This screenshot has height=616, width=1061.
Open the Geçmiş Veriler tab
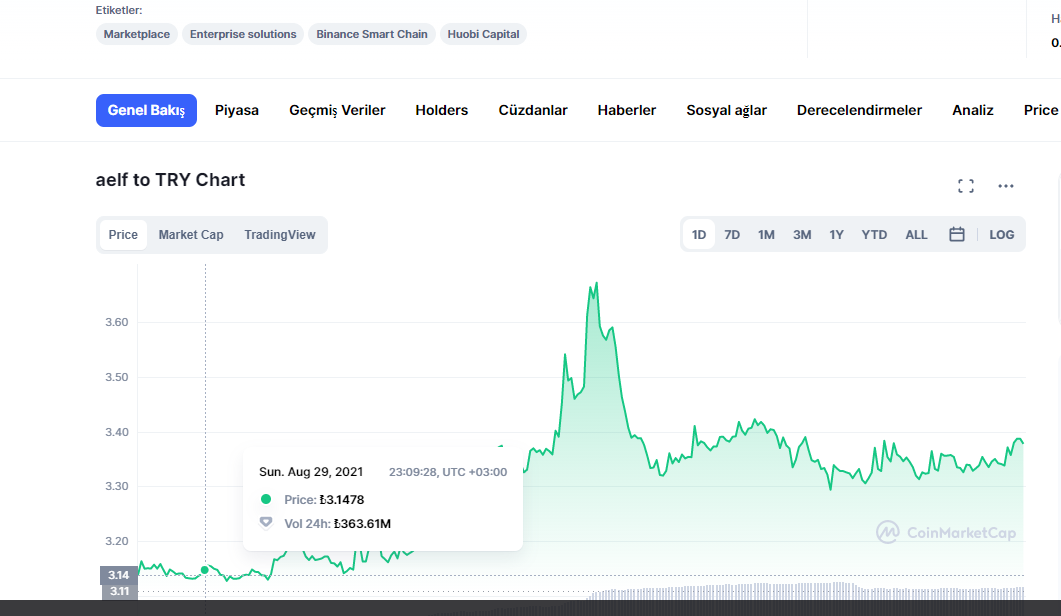(x=337, y=110)
